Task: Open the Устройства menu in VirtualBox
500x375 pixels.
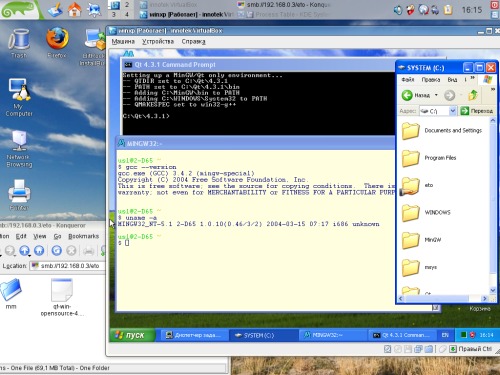Action: [x=158, y=42]
